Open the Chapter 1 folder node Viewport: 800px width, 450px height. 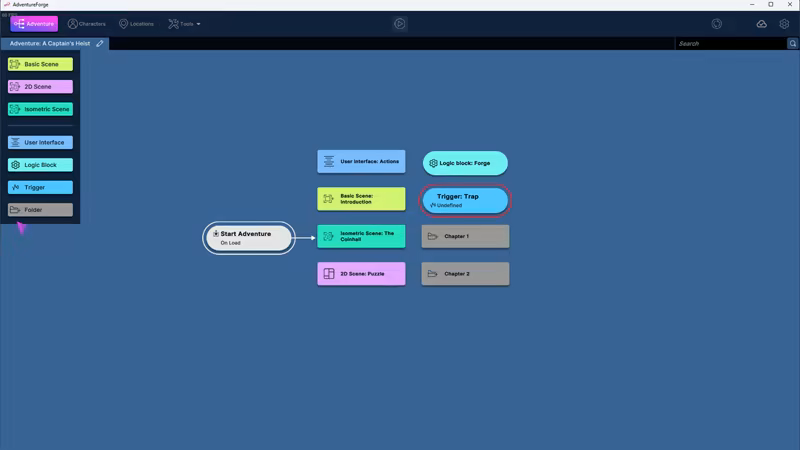tap(465, 236)
